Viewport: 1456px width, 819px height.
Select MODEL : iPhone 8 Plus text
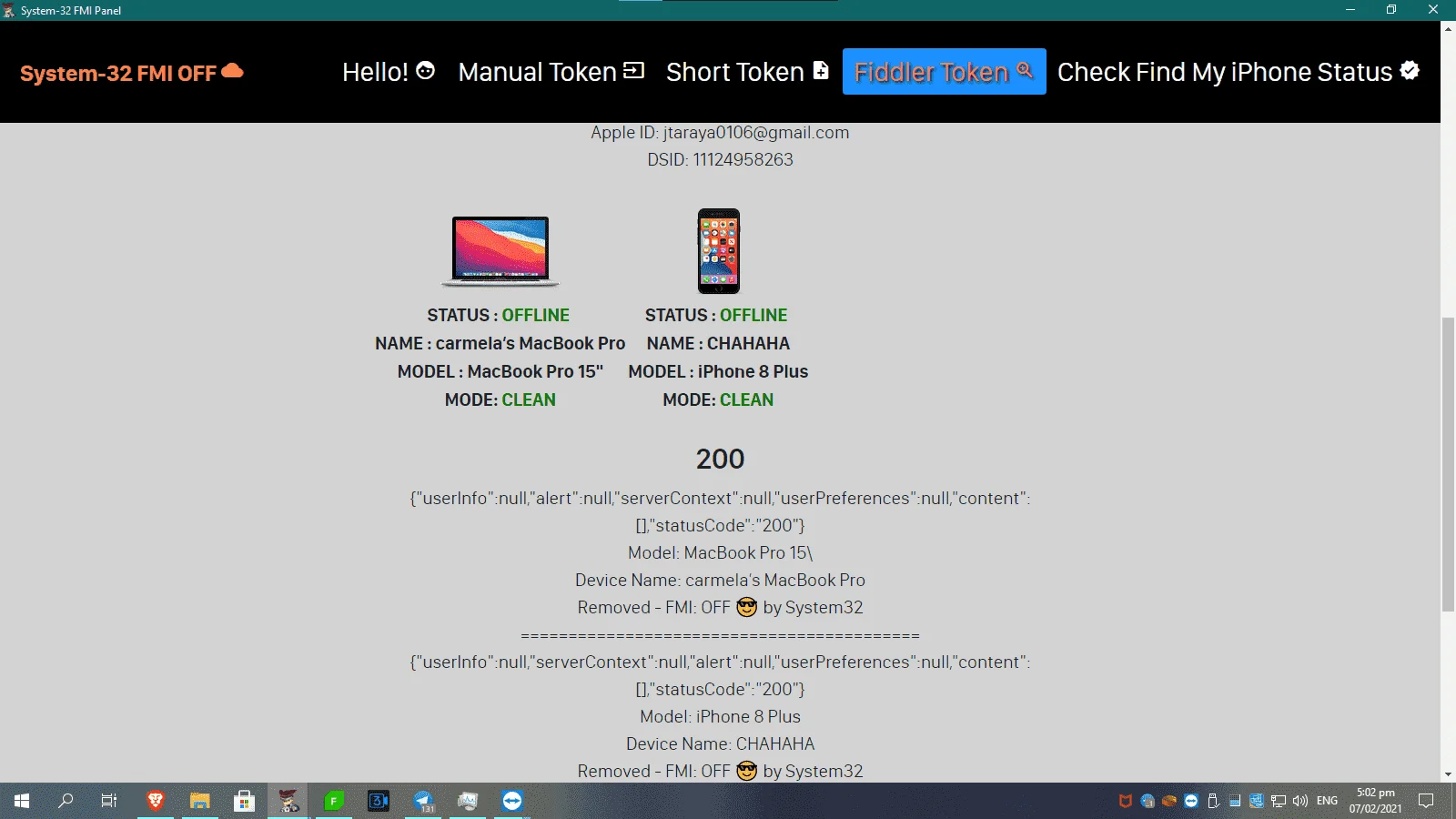718,371
